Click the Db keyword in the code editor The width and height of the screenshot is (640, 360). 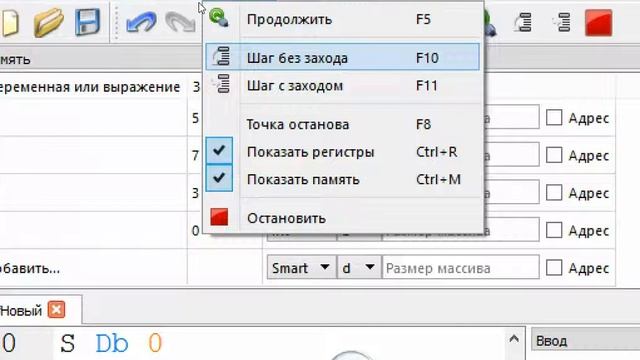(112, 343)
